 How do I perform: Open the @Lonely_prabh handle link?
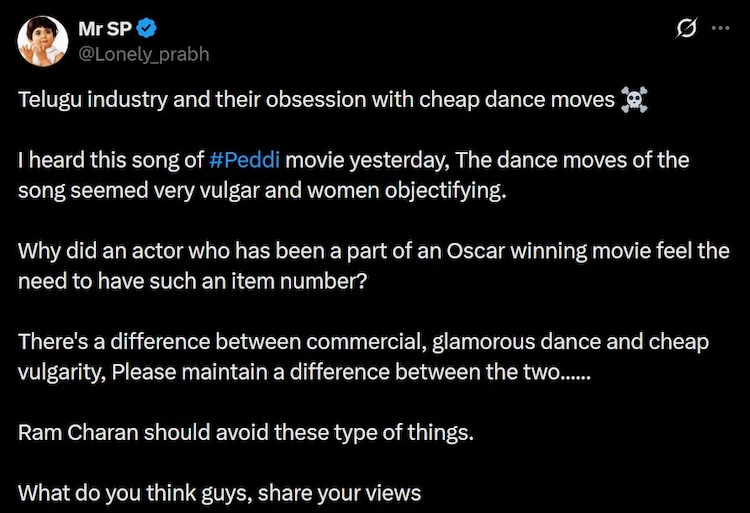[x=143, y=54]
